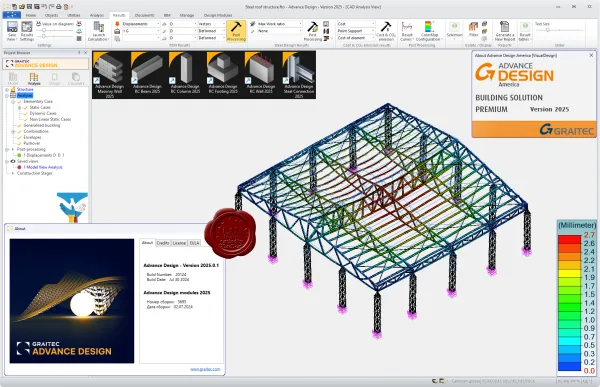Open the Design Modules ribbon tab
This screenshot has width=600, height=387.
coord(218,15)
